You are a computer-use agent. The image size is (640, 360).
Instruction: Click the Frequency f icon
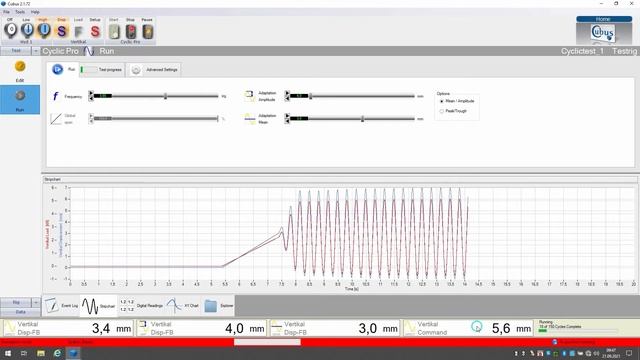click(56, 96)
